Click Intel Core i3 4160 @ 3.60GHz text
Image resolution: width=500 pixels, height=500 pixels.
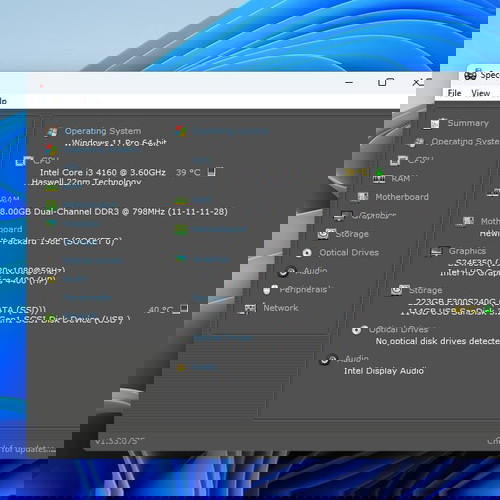(x=103, y=172)
